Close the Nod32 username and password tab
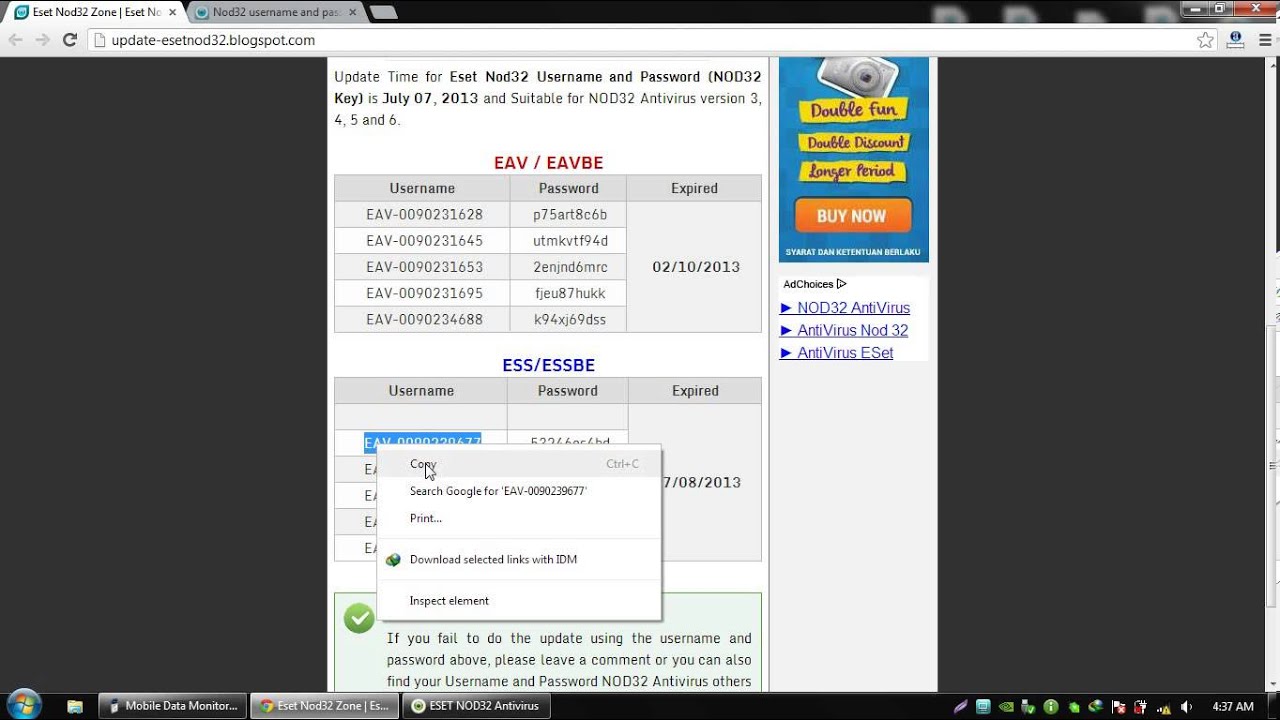This screenshot has height=720, width=1280. pyautogui.click(x=352, y=13)
